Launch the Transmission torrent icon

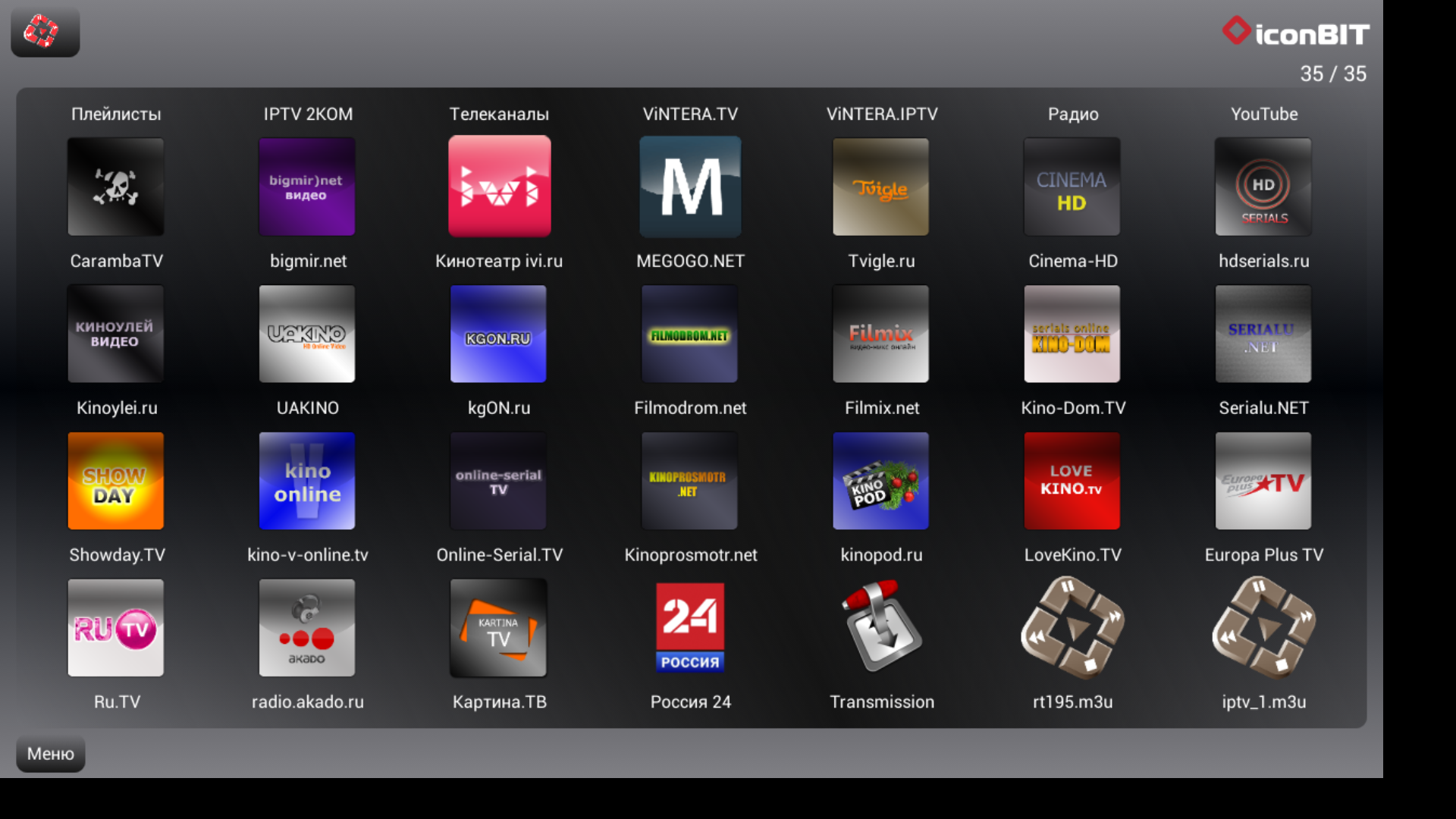click(880, 628)
